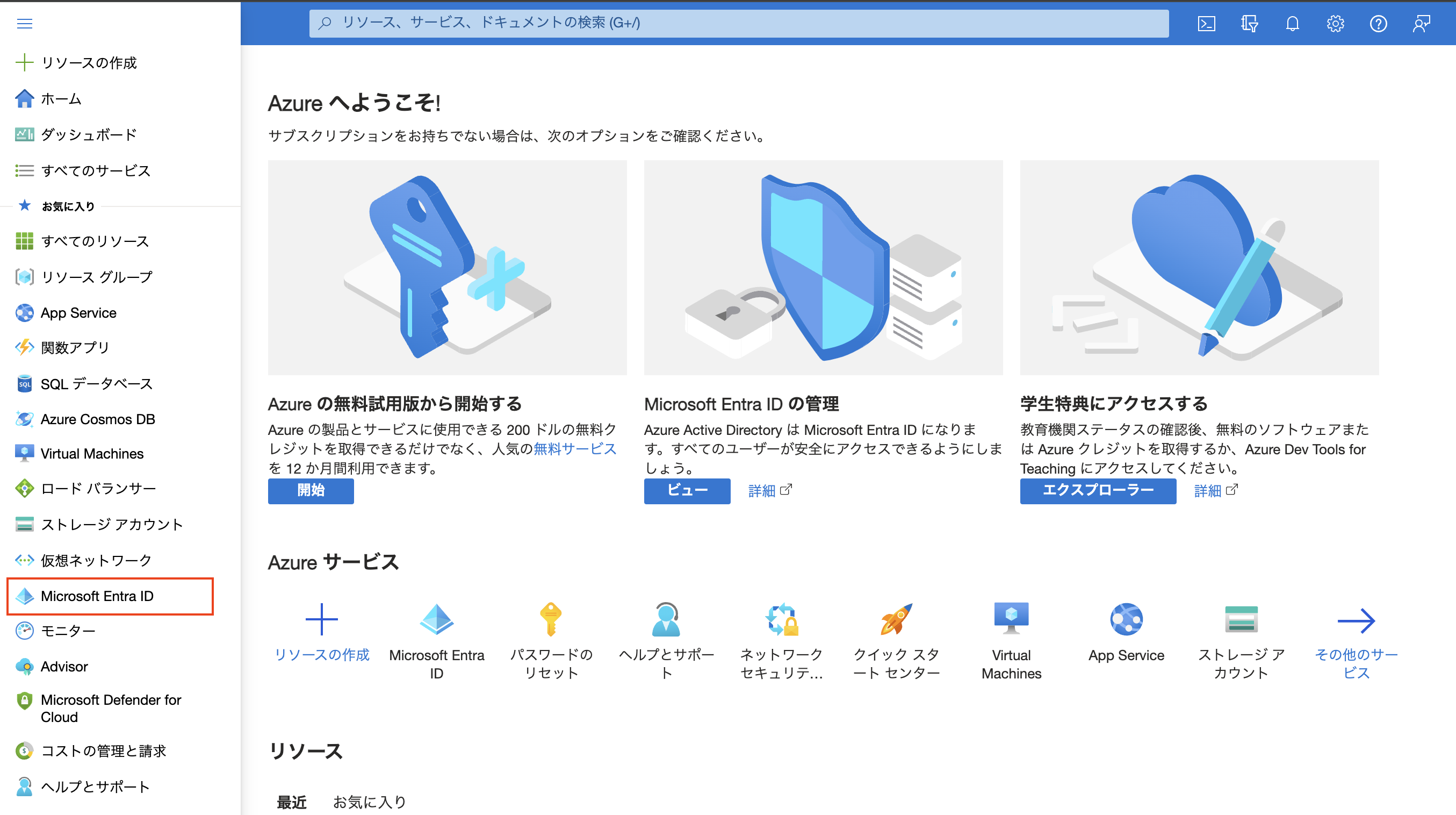The width and height of the screenshot is (1456, 815).
Task: Open the 無料サービス link
Action: pyautogui.click(x=575, y=448)
